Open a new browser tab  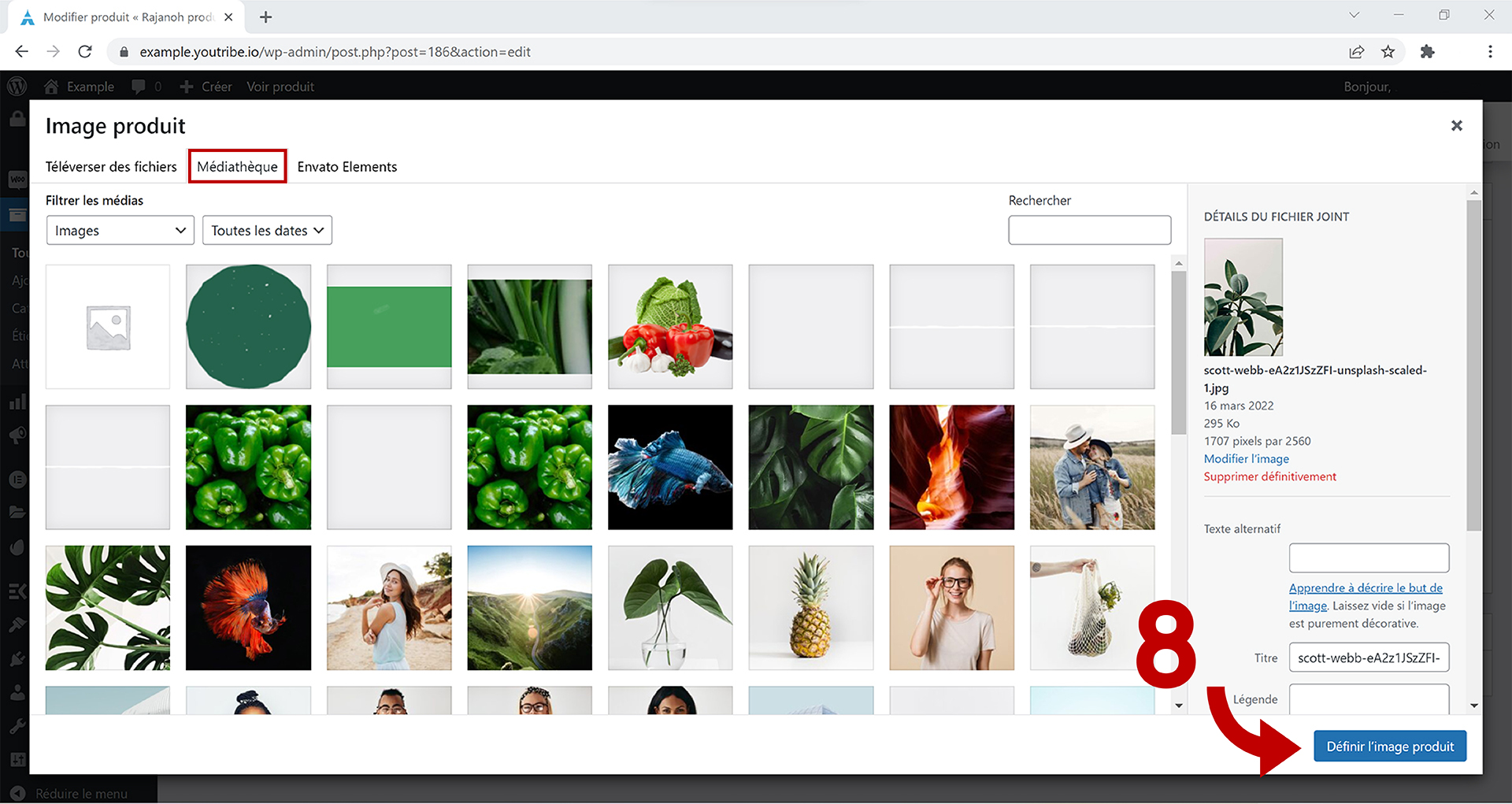pos(265,17)
